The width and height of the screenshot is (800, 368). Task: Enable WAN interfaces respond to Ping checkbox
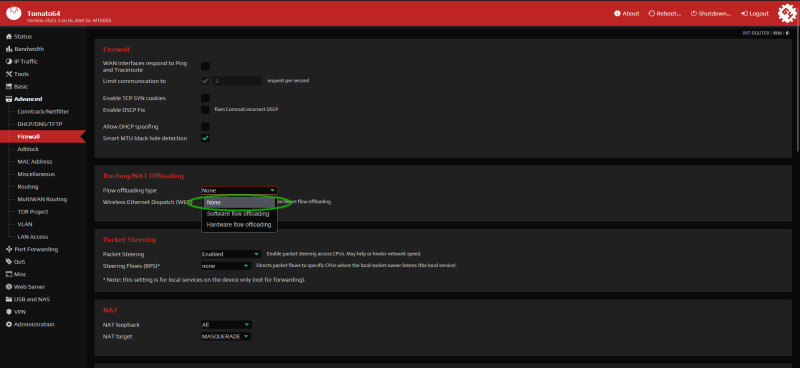(205, 66)
